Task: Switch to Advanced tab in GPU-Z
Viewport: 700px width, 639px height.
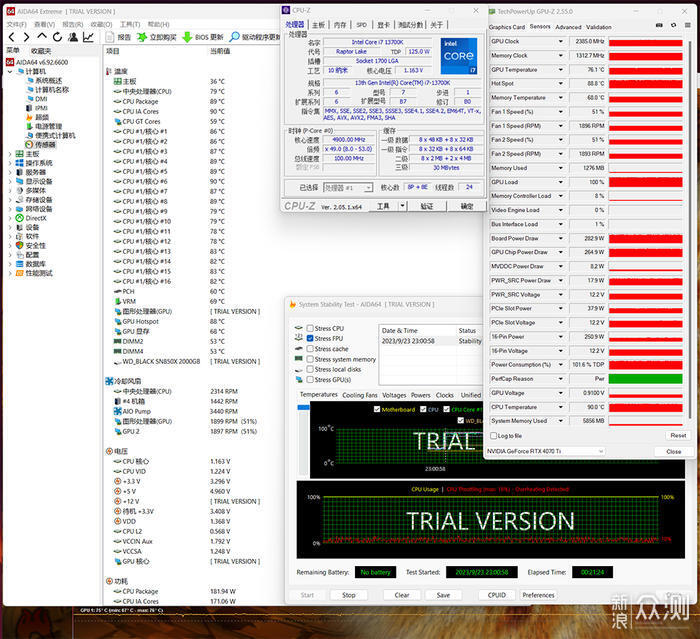Action: (568, 27)
